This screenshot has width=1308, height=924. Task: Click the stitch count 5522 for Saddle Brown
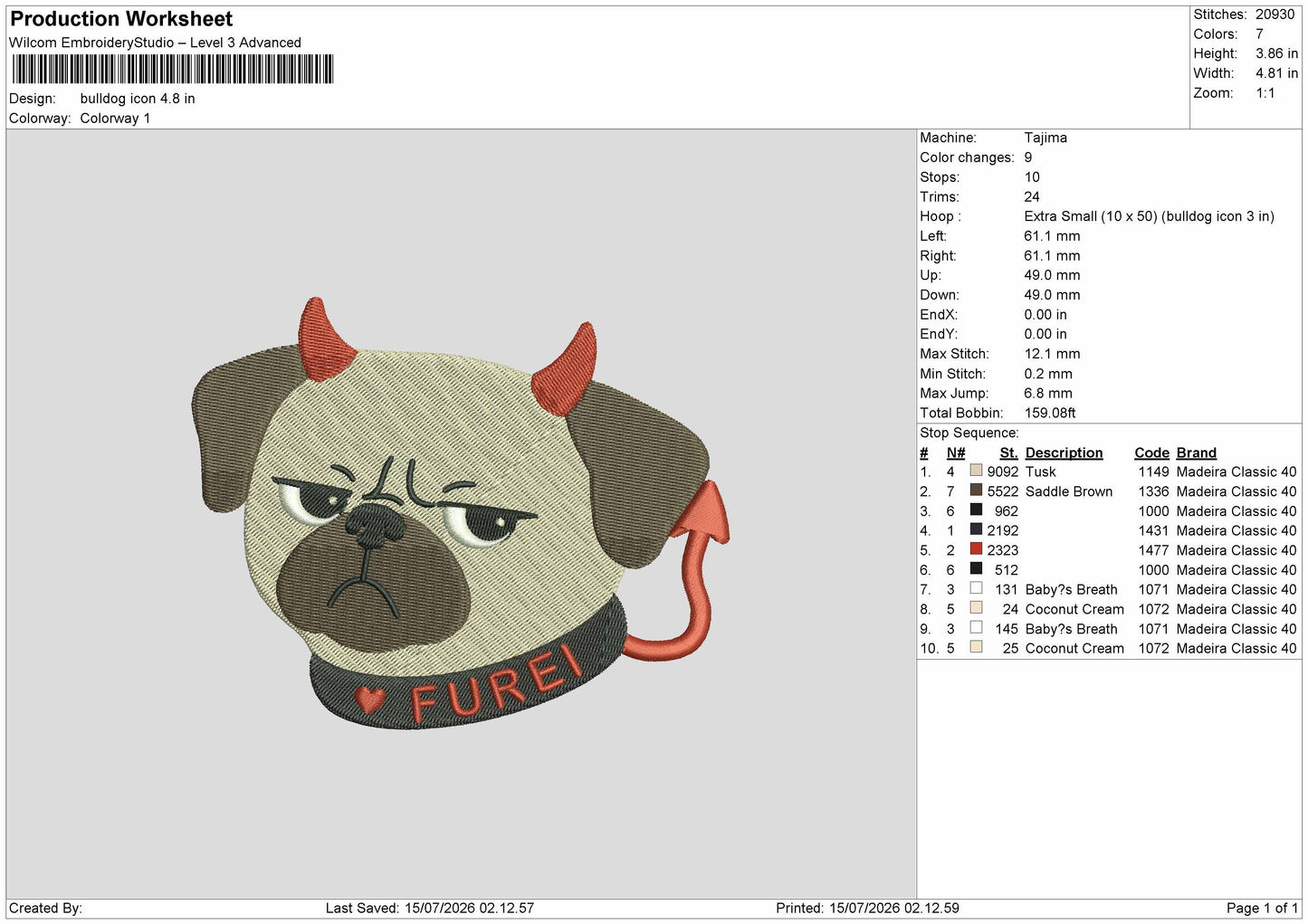pyautogui.click(x=1002, y=491)
